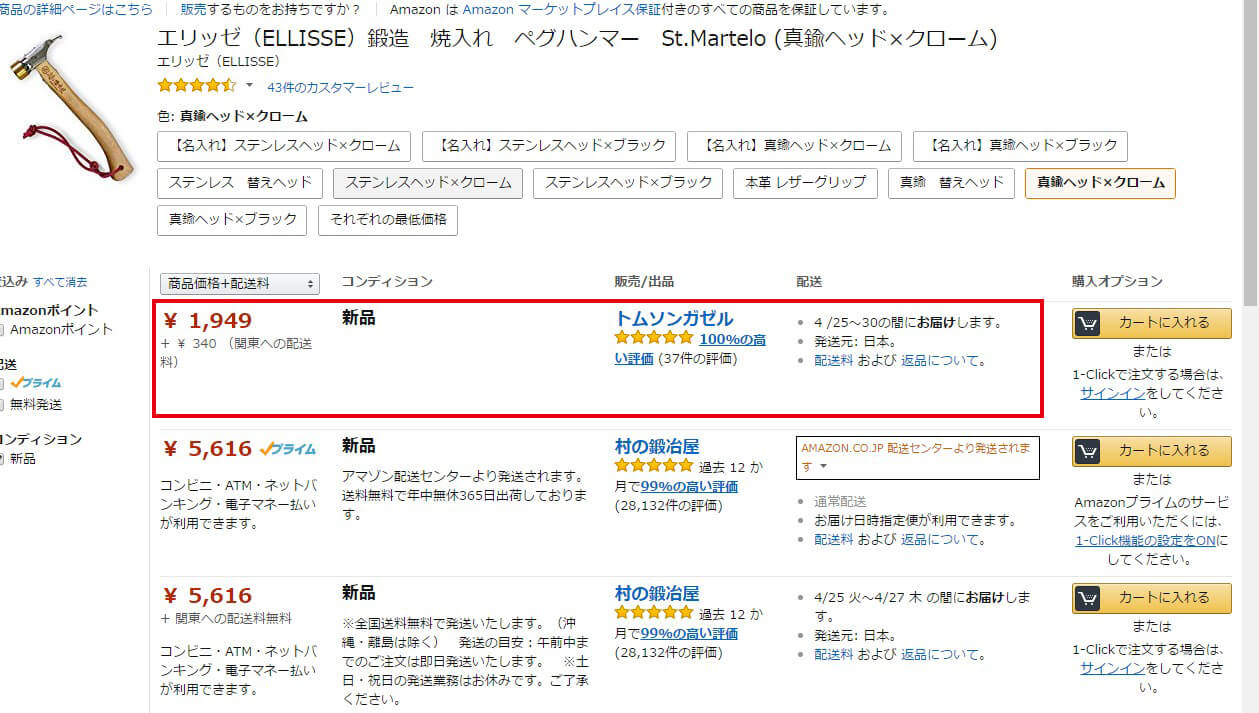Open 配送料 link in third offer row
The width and height of the screenshot is (1259, 713).
pos(834,654)
